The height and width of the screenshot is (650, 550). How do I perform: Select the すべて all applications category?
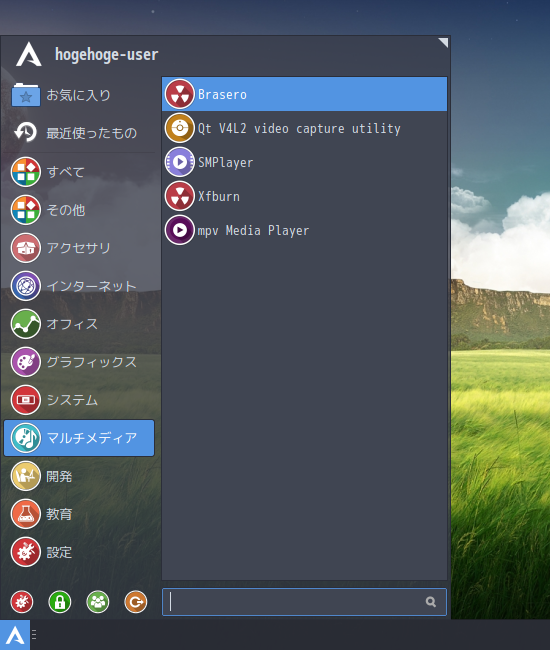79,172
